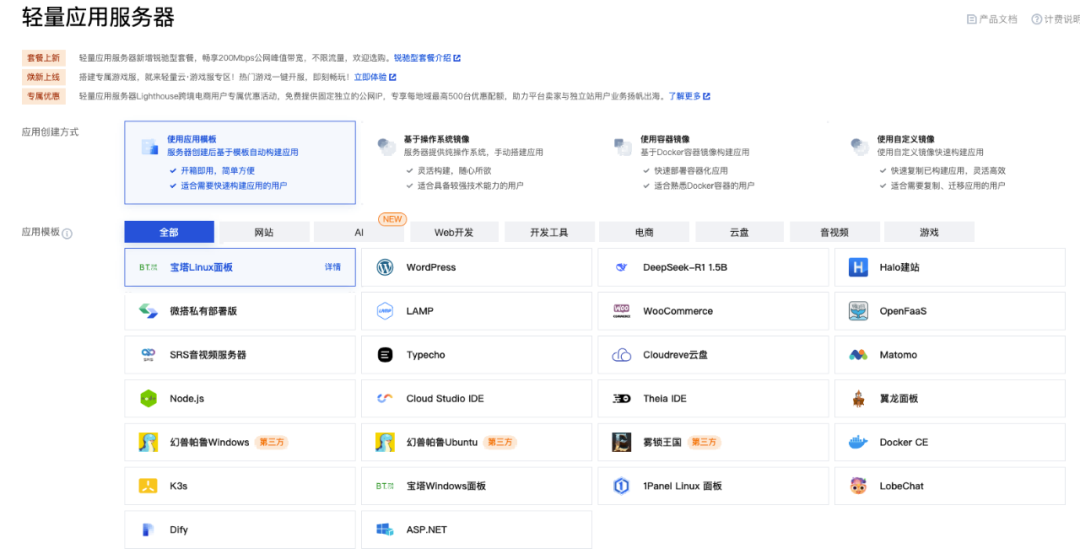Image resolution: width=1080 pixels, height=559 pixels.
Task: Click the Halo建站 blue H icon
Action: click(858, 267)
